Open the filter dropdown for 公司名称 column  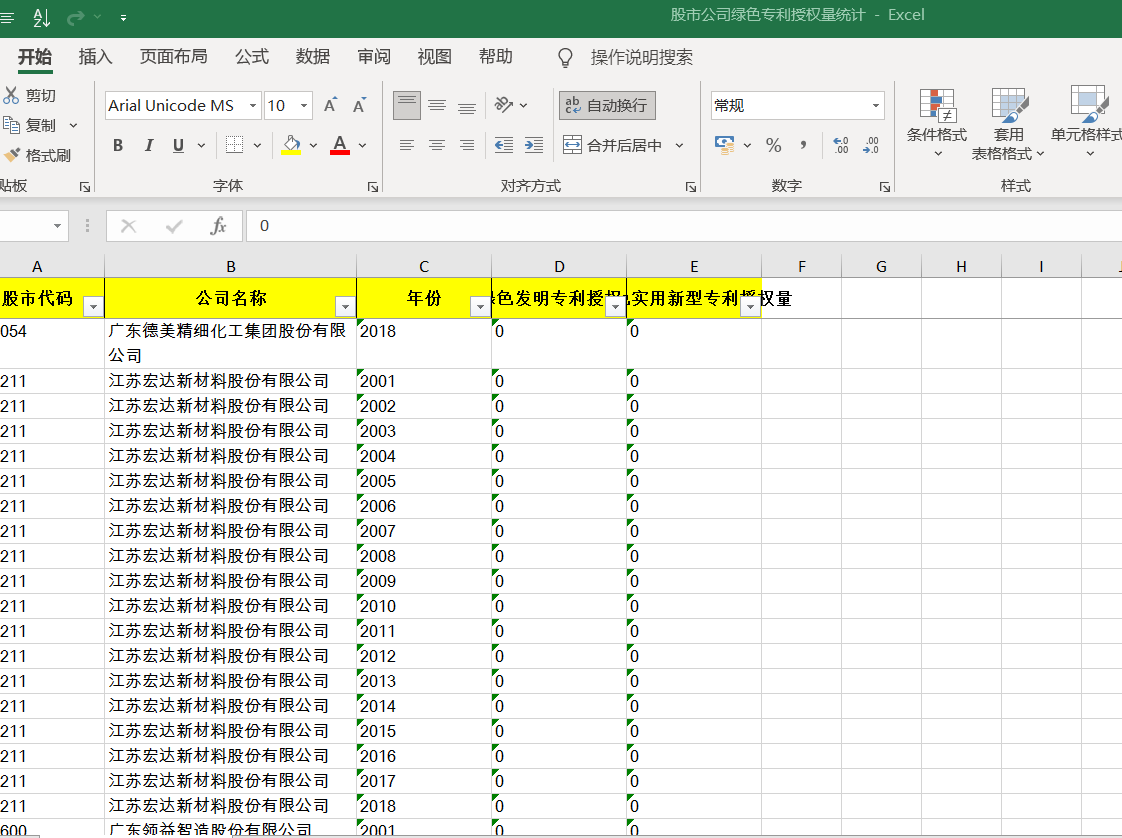(x=345, y=307)
